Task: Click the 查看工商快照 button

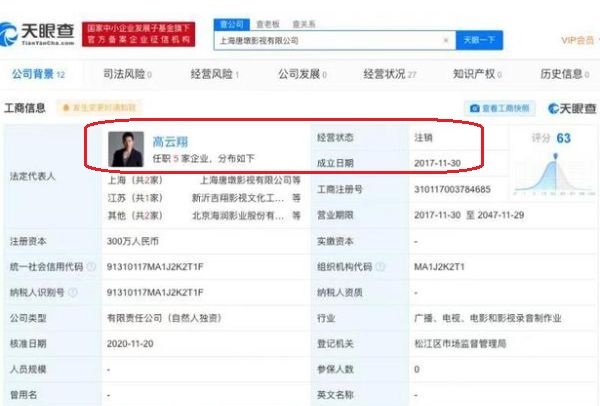Action: pyautogui.click(x=500, y=109)
